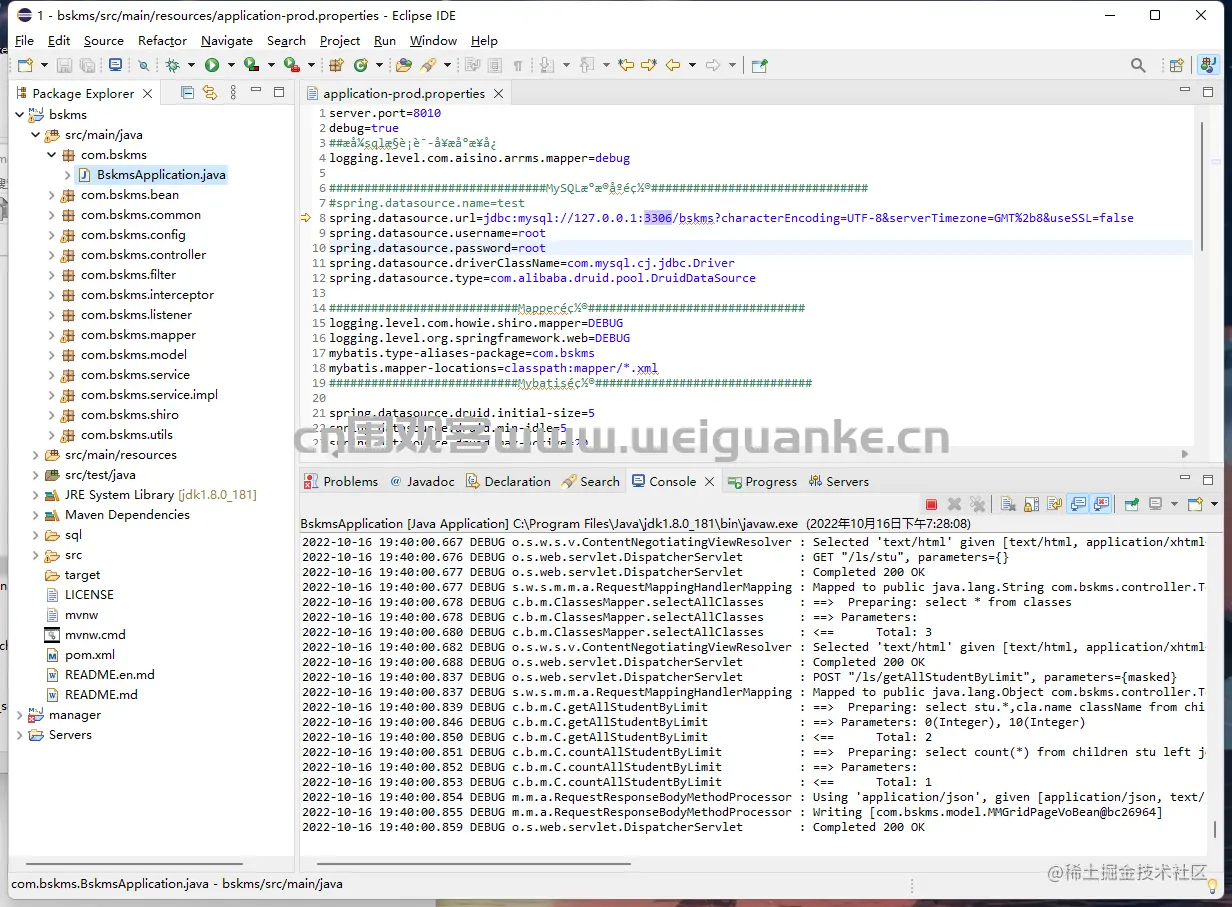Toggle Show Console on standard output change
The image size is (1232, 907).
point(1077,504)
